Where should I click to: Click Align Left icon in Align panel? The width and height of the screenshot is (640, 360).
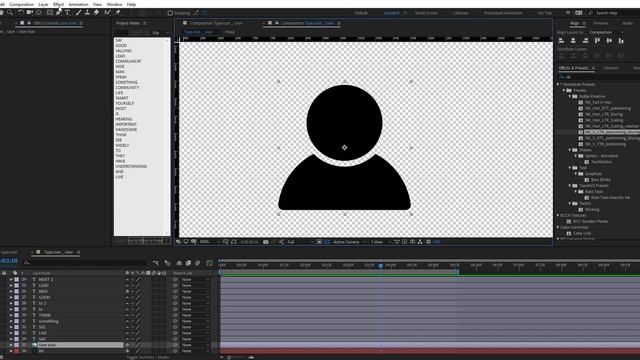pyautogui.click(x=561, y=40)
